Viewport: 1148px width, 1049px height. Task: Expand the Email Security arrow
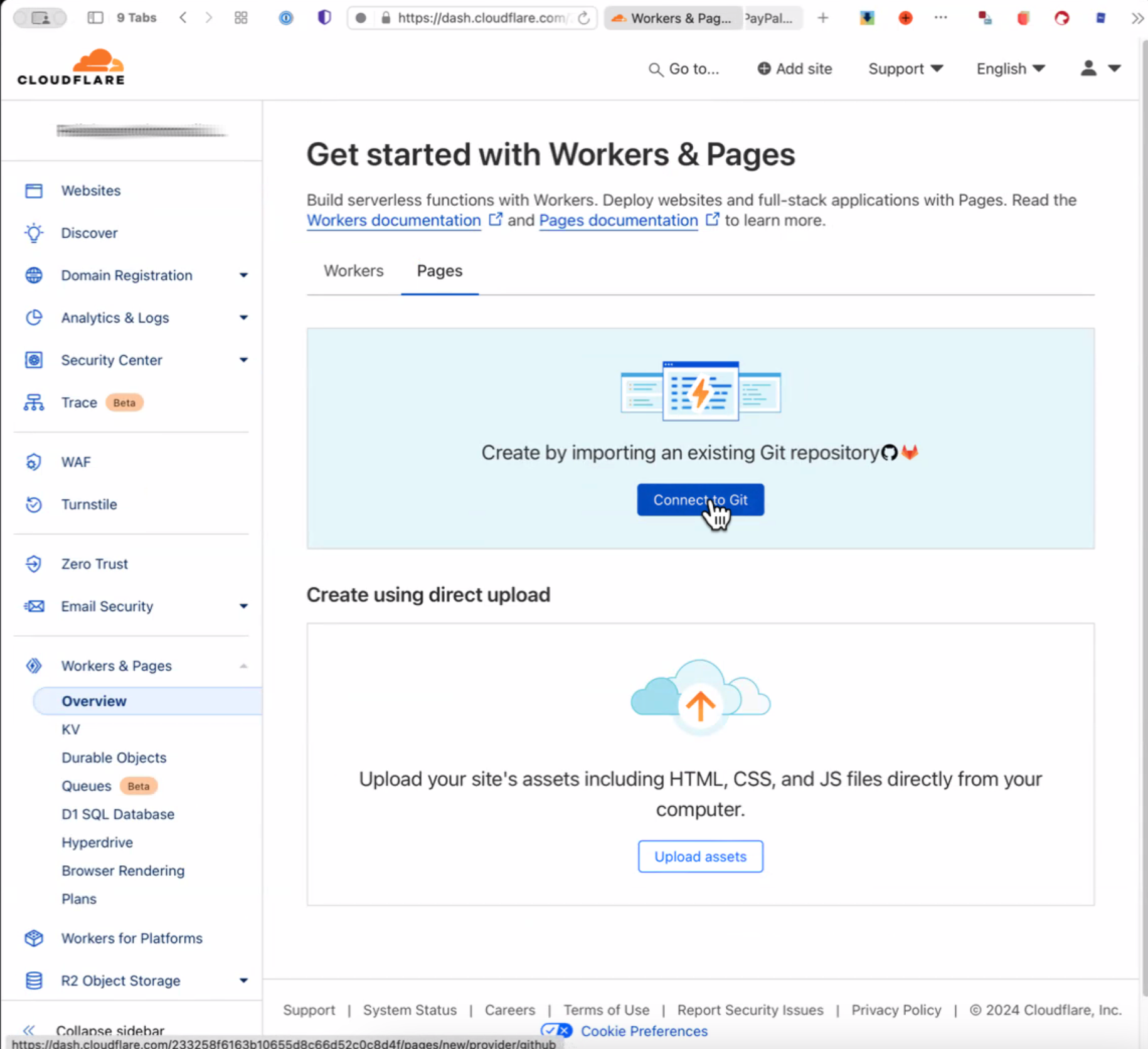pos(243,606)
